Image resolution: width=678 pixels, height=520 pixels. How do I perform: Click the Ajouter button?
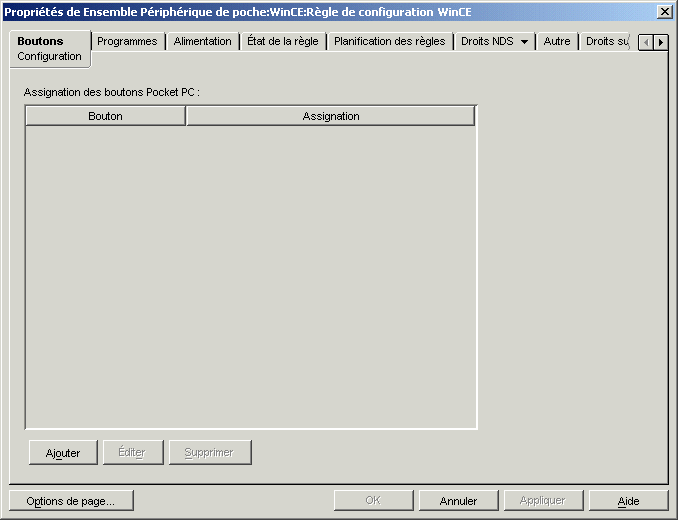coord(63,453)
